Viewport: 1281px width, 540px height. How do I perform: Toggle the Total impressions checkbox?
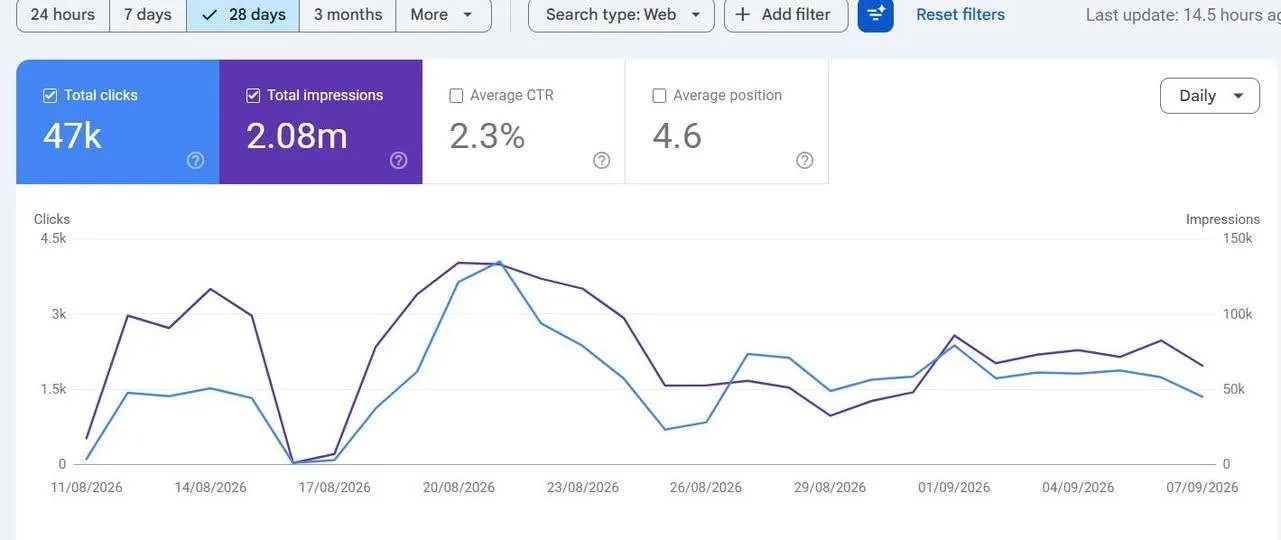tap(253, 96)
